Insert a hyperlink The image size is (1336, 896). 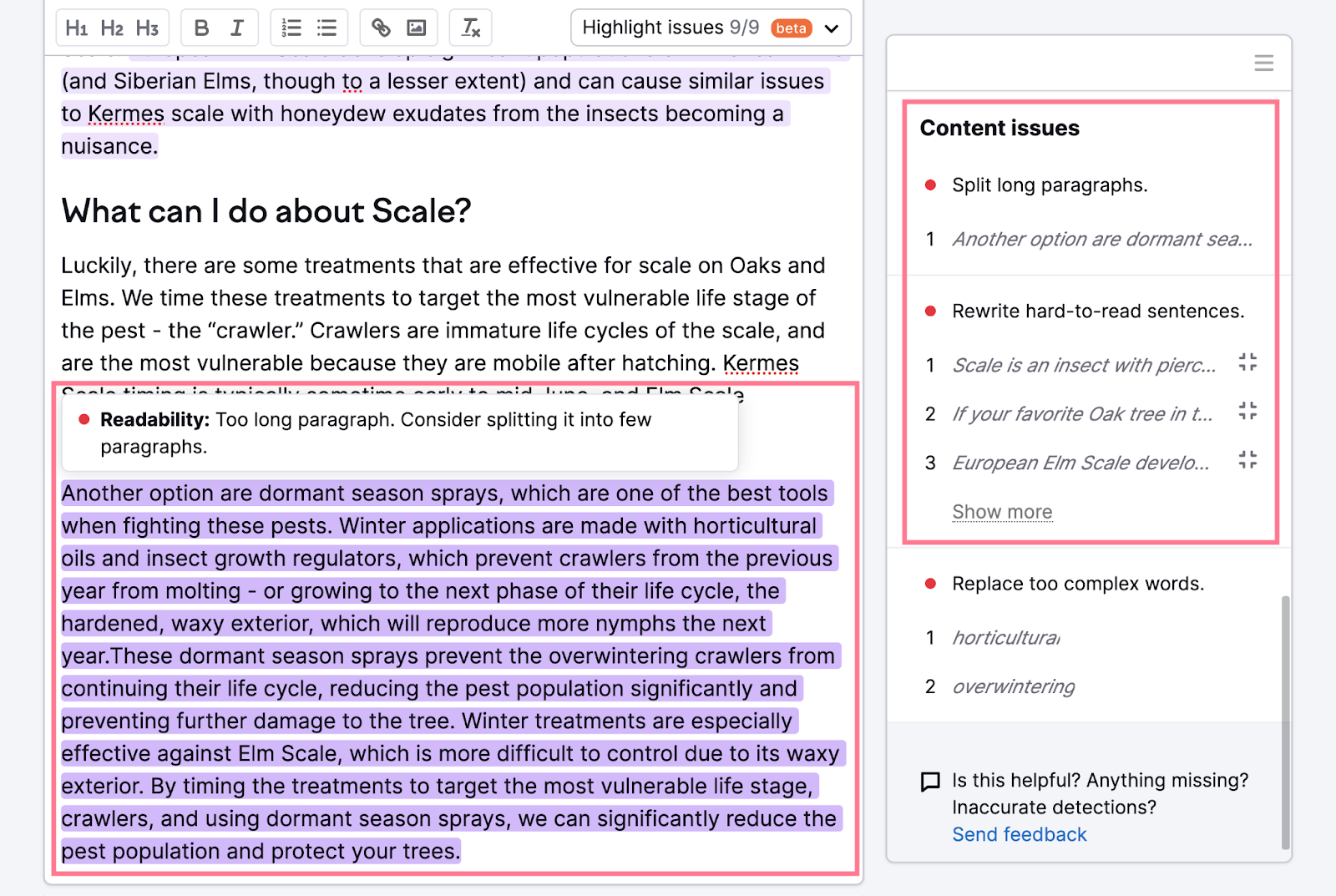(x=381, y=28)
